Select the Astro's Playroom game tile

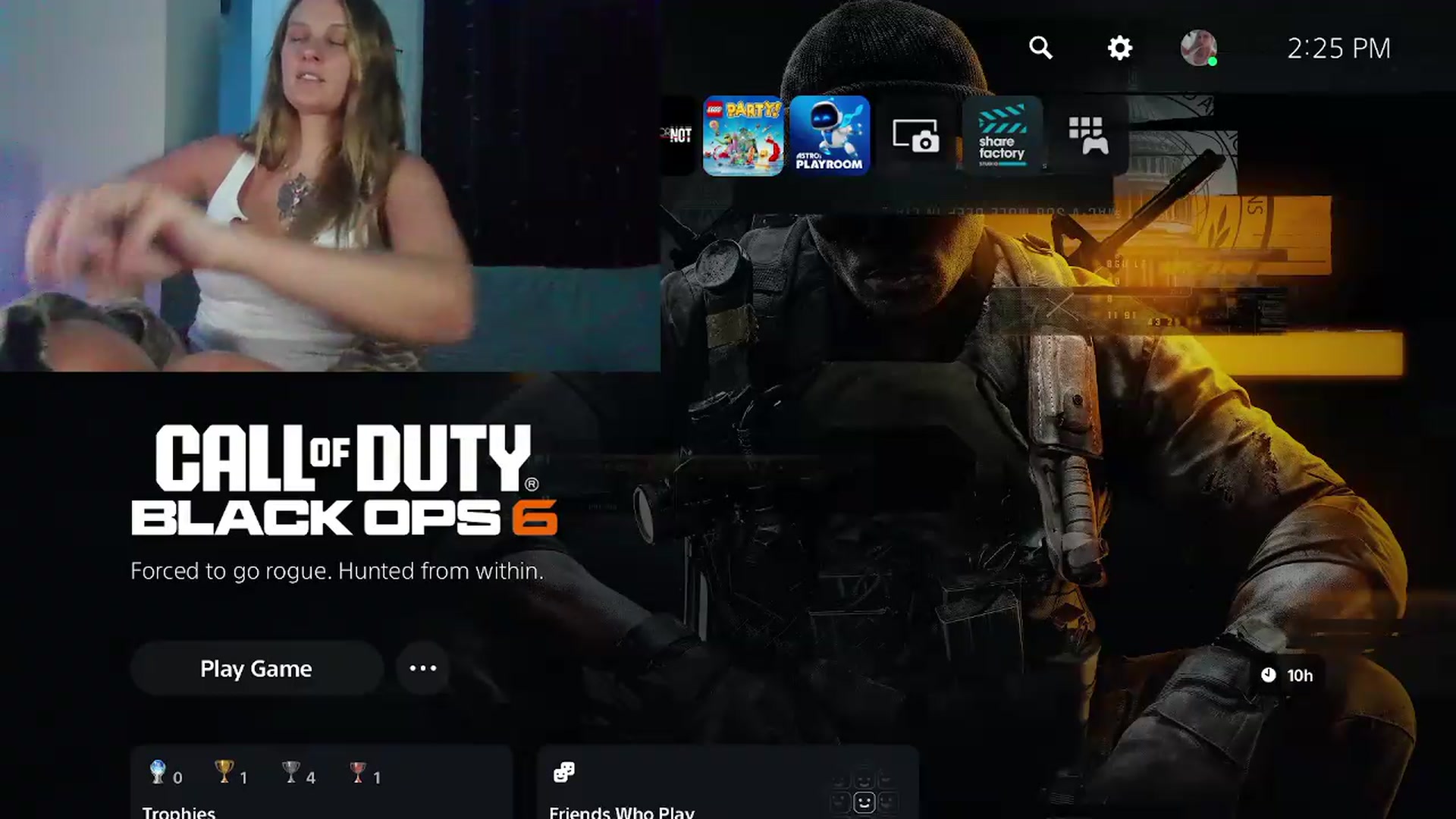click(830, 136)
